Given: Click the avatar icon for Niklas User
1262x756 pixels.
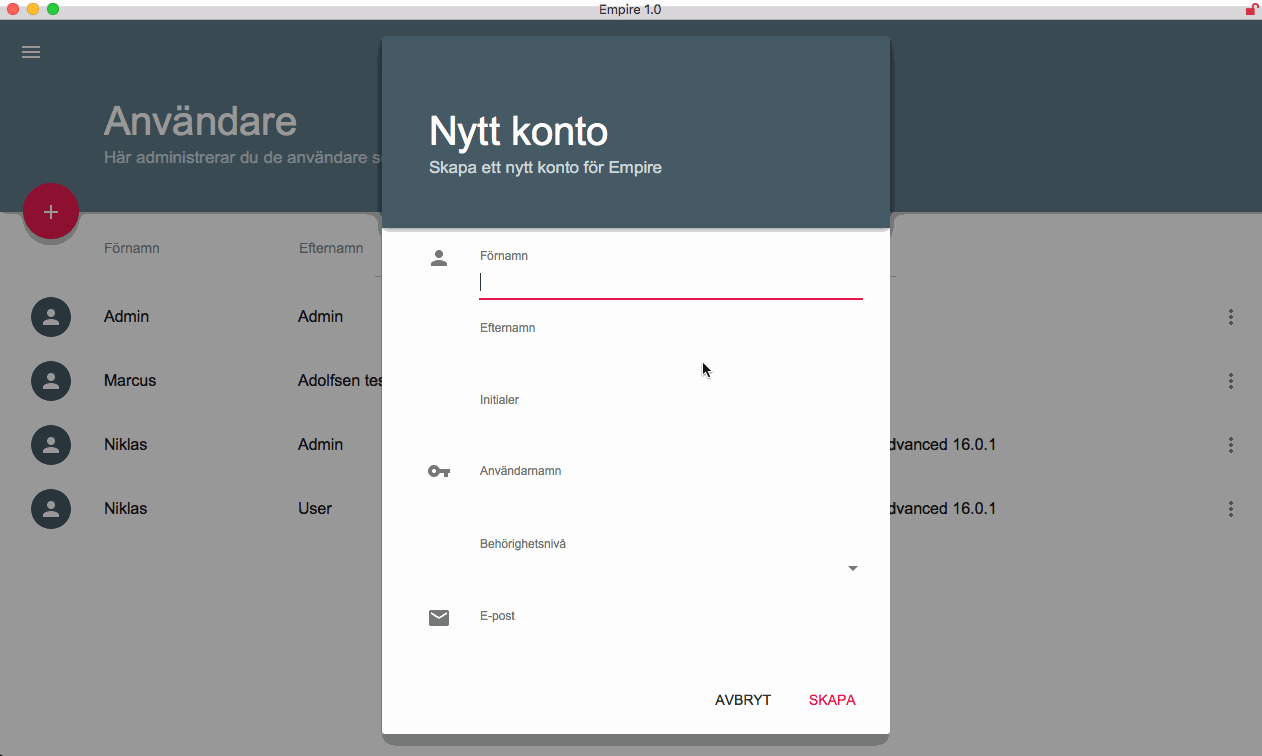Looking at the screenshot, I should [51, 509].
